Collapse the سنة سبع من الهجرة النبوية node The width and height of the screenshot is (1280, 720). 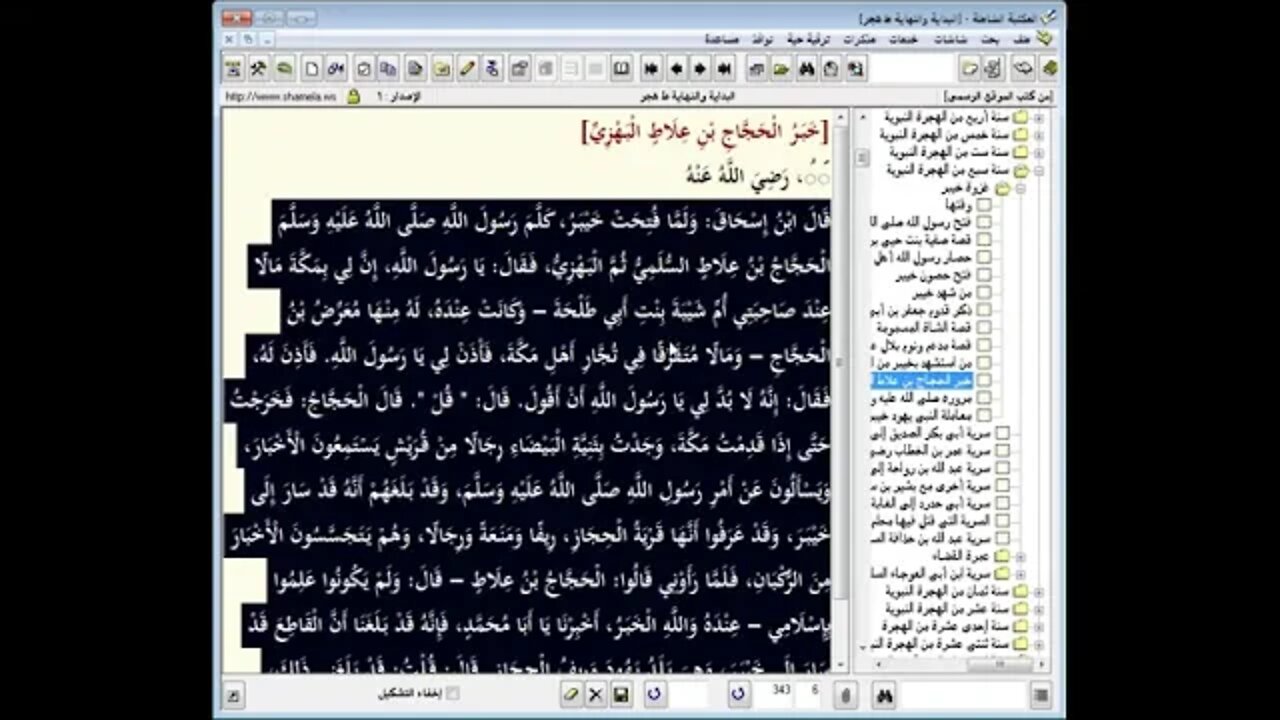coord(1039,170)
